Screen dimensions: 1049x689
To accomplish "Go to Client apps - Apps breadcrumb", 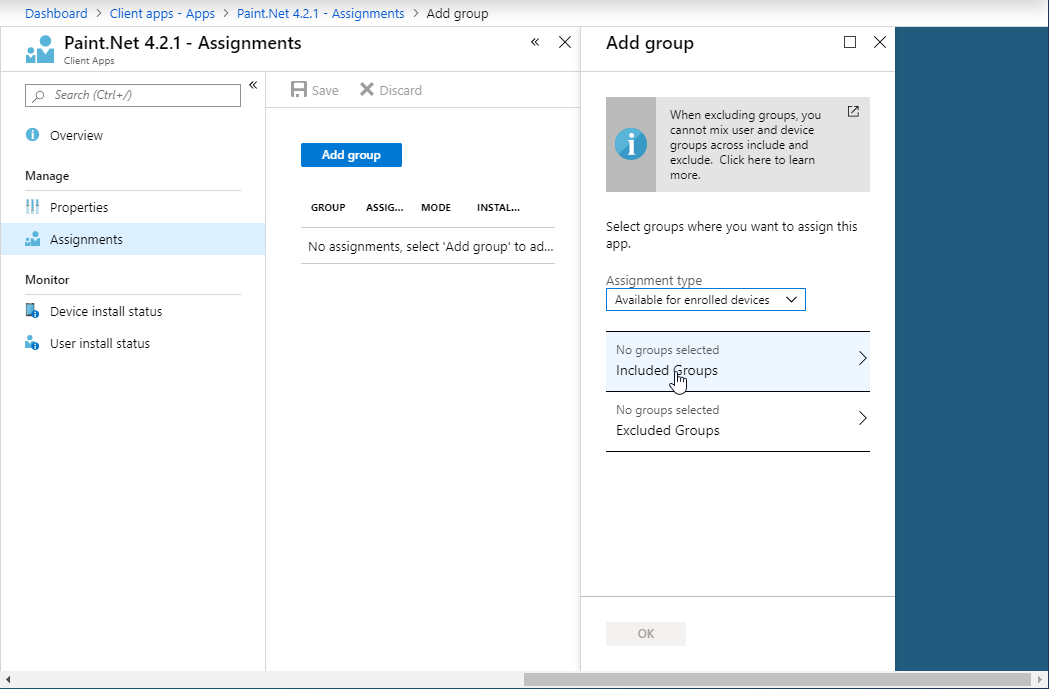I will coord(162,14).
